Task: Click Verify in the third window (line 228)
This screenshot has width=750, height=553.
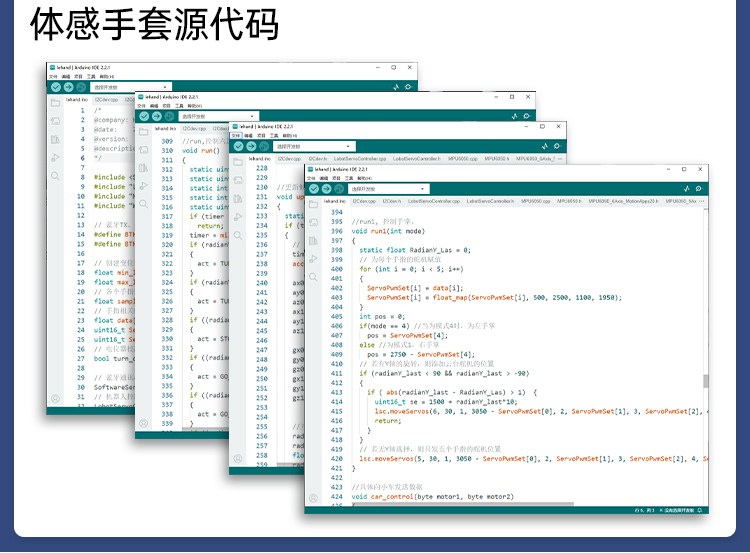Action: [x=239, y=146]
